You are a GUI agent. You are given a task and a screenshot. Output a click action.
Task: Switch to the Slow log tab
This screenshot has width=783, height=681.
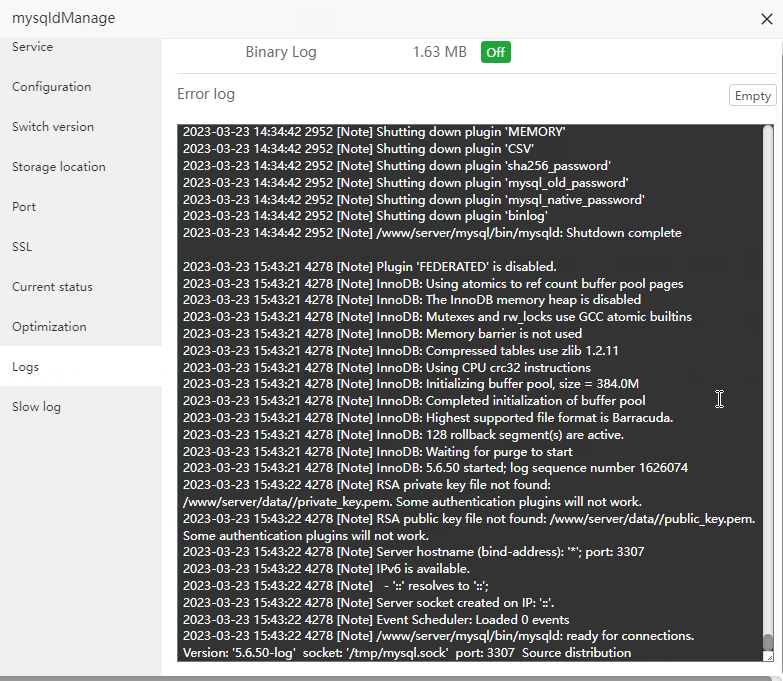[x=36, y=407]
